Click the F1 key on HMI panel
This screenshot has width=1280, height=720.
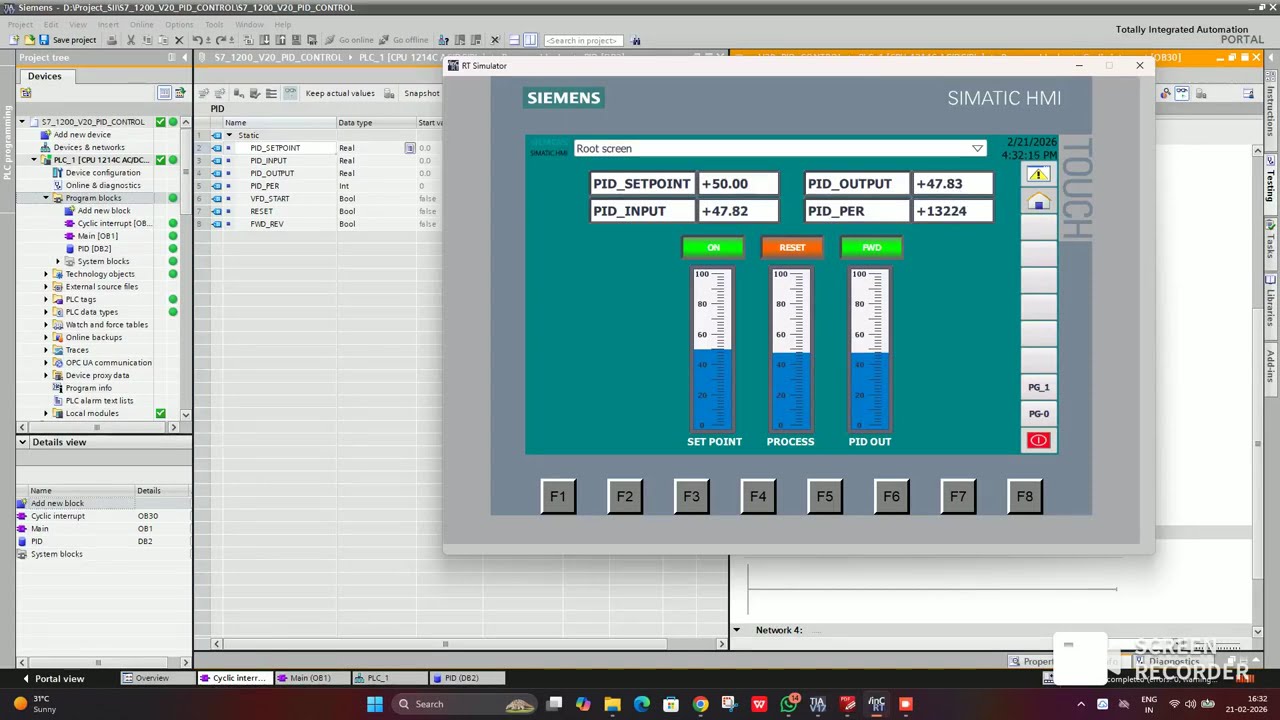point(558,496)
